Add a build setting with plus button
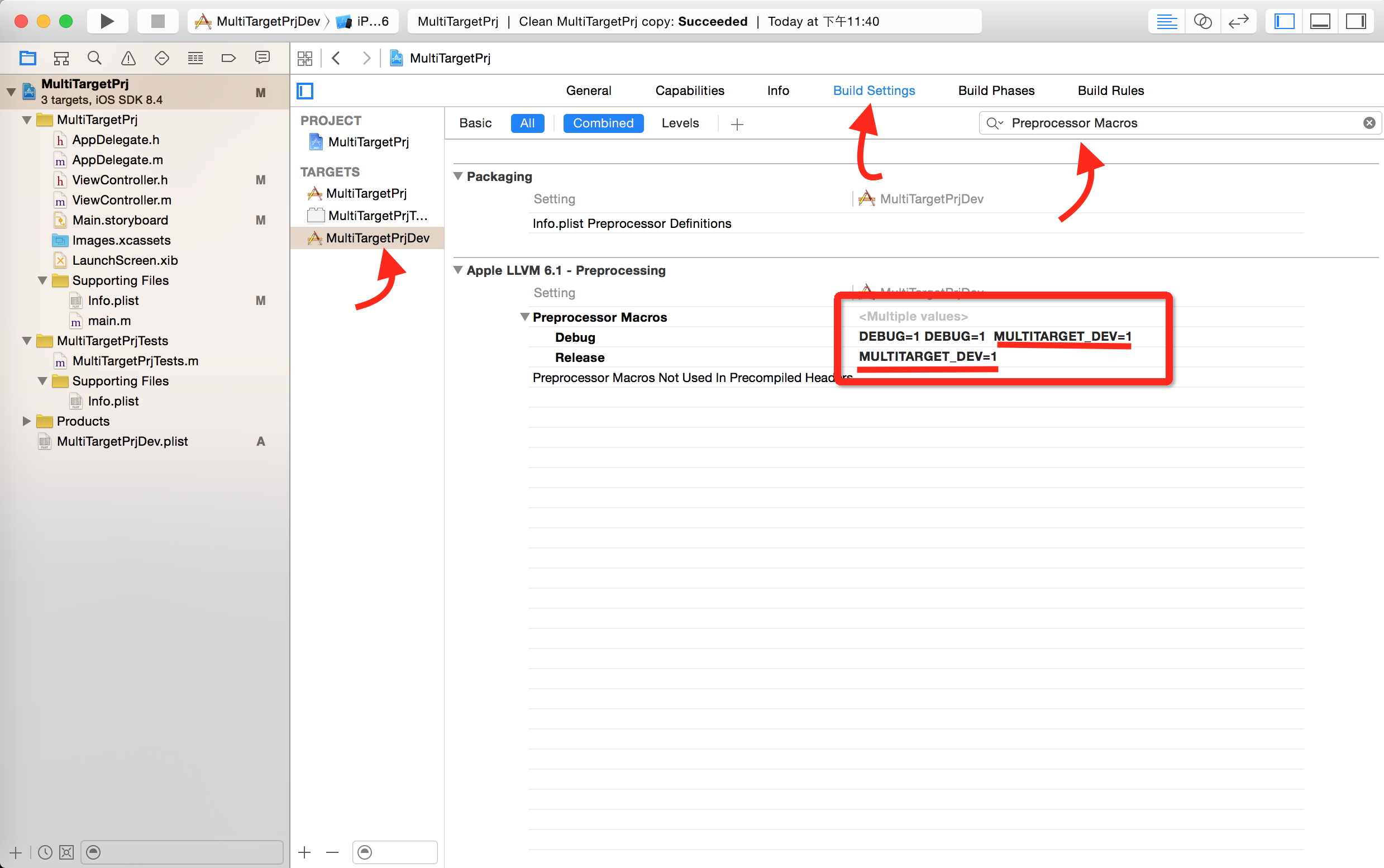Viewport: 1384px width, 868px height. tap(737, 124)
